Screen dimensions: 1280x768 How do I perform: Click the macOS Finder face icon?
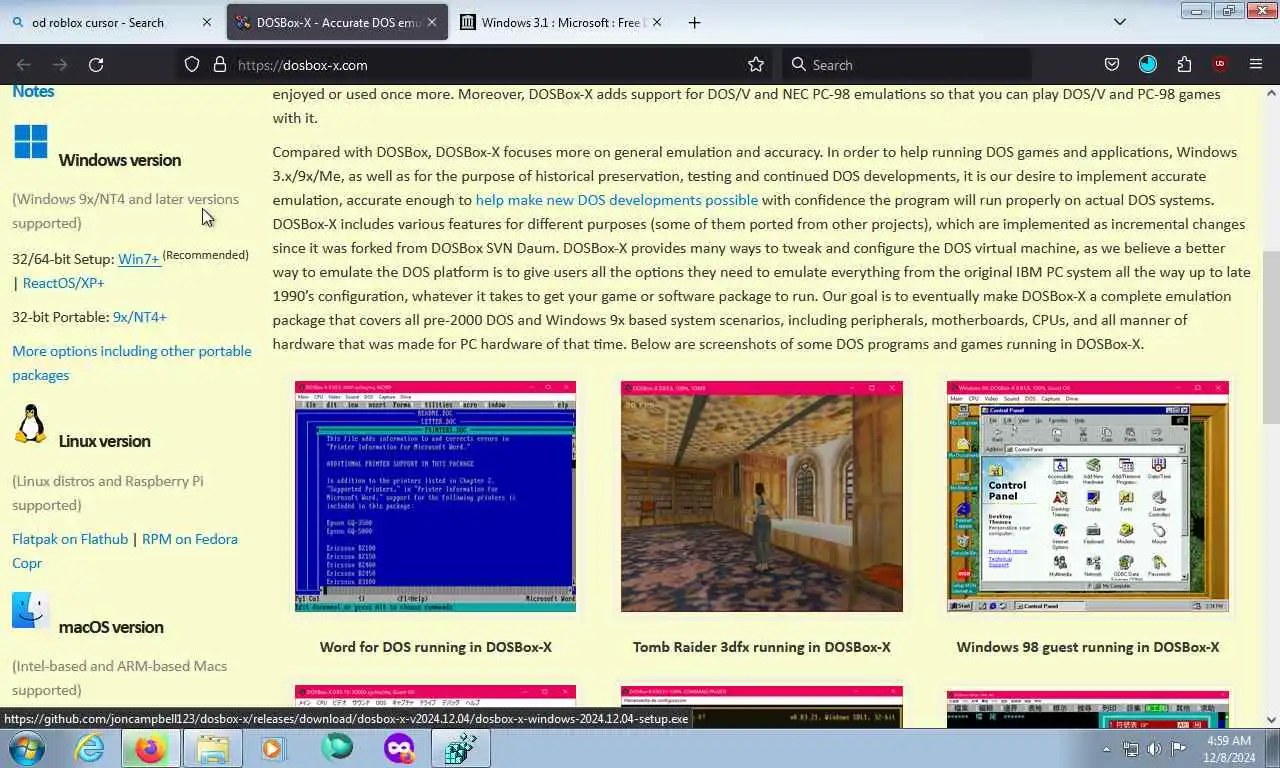[31, 610]
